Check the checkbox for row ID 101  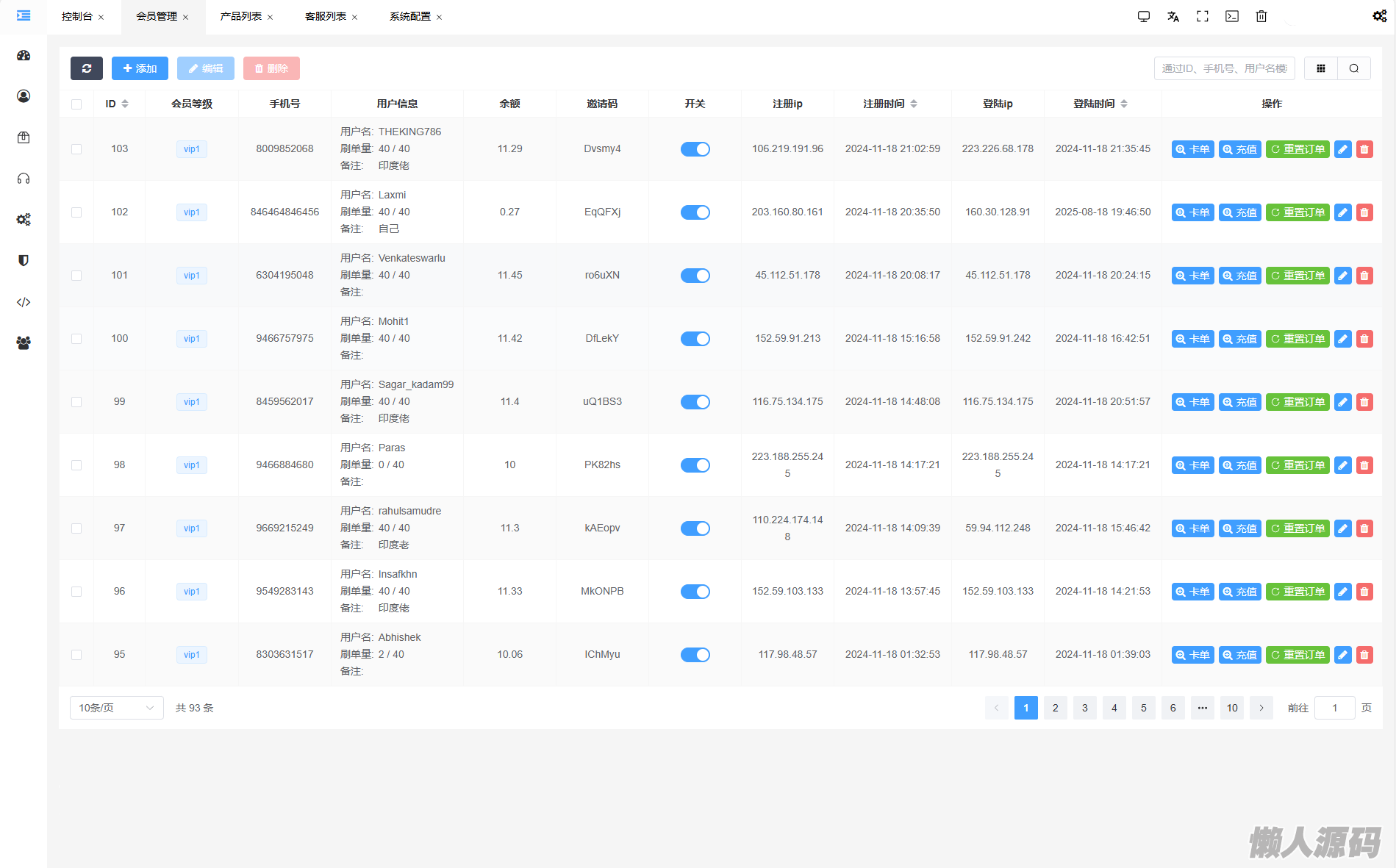point(76,276)
